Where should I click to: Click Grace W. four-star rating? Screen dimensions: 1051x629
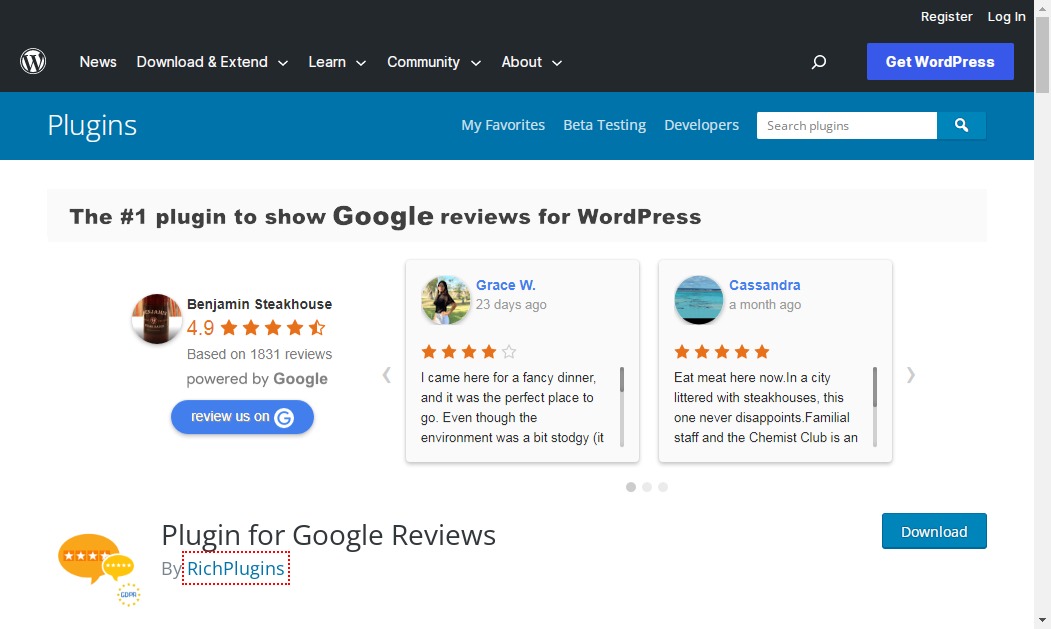point(469,351)
